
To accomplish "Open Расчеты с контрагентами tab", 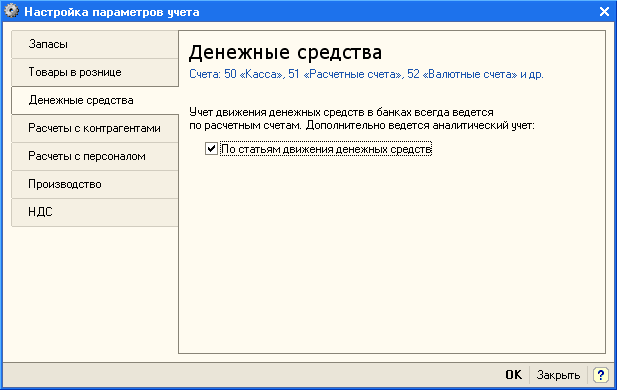I will (x=95, y=128).
